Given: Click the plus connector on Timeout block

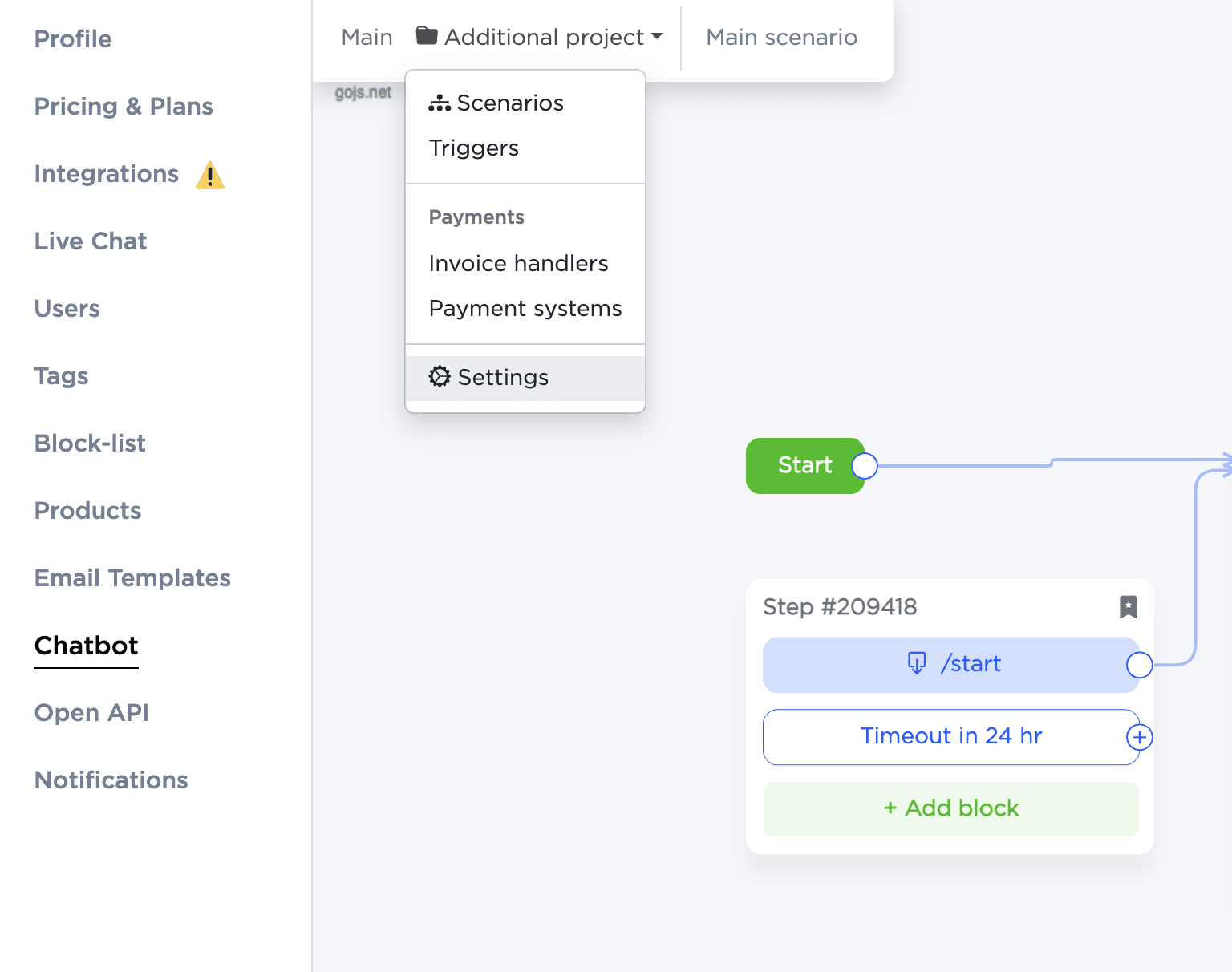Looking at the screenshot, I should [1139, 737].
